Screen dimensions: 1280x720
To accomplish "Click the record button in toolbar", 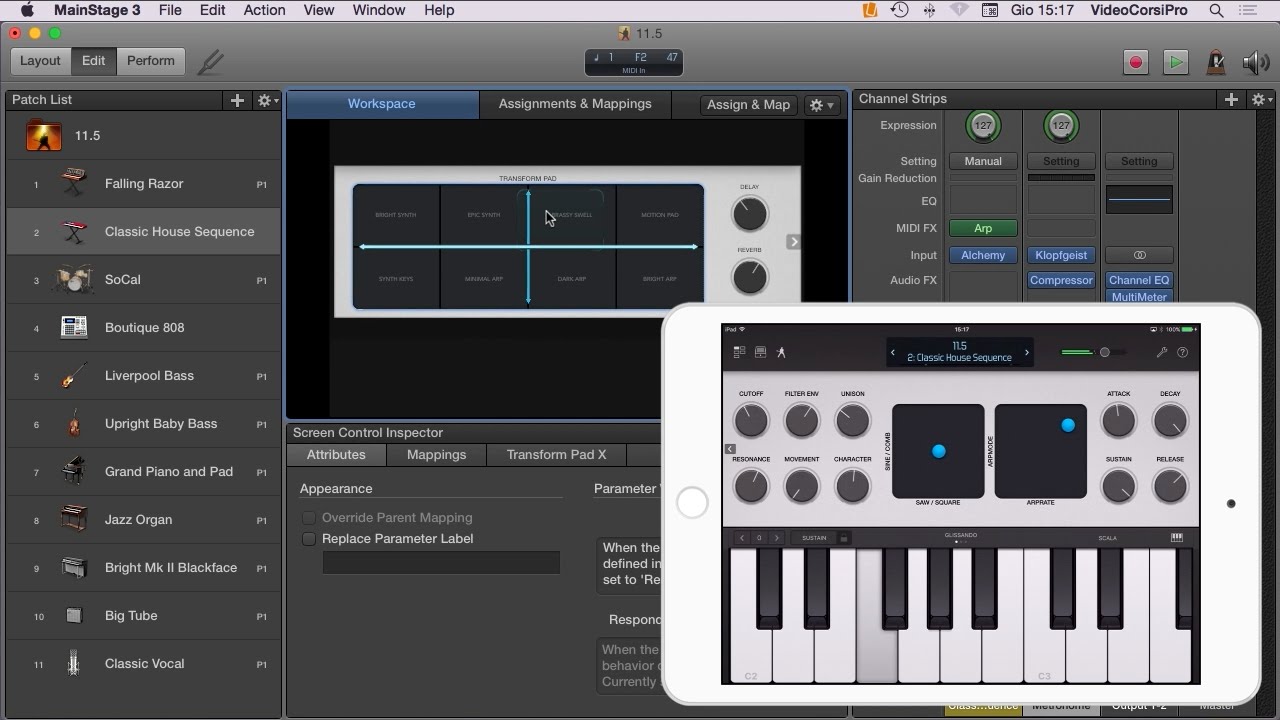I will [x=1135, y=62].
